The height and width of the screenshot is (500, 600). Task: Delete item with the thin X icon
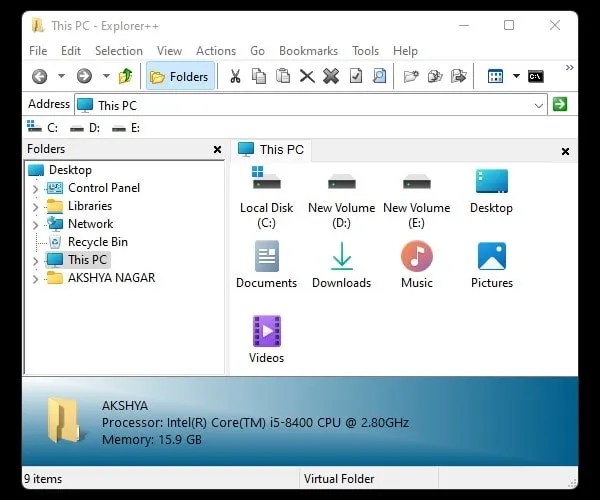point(307,76)
